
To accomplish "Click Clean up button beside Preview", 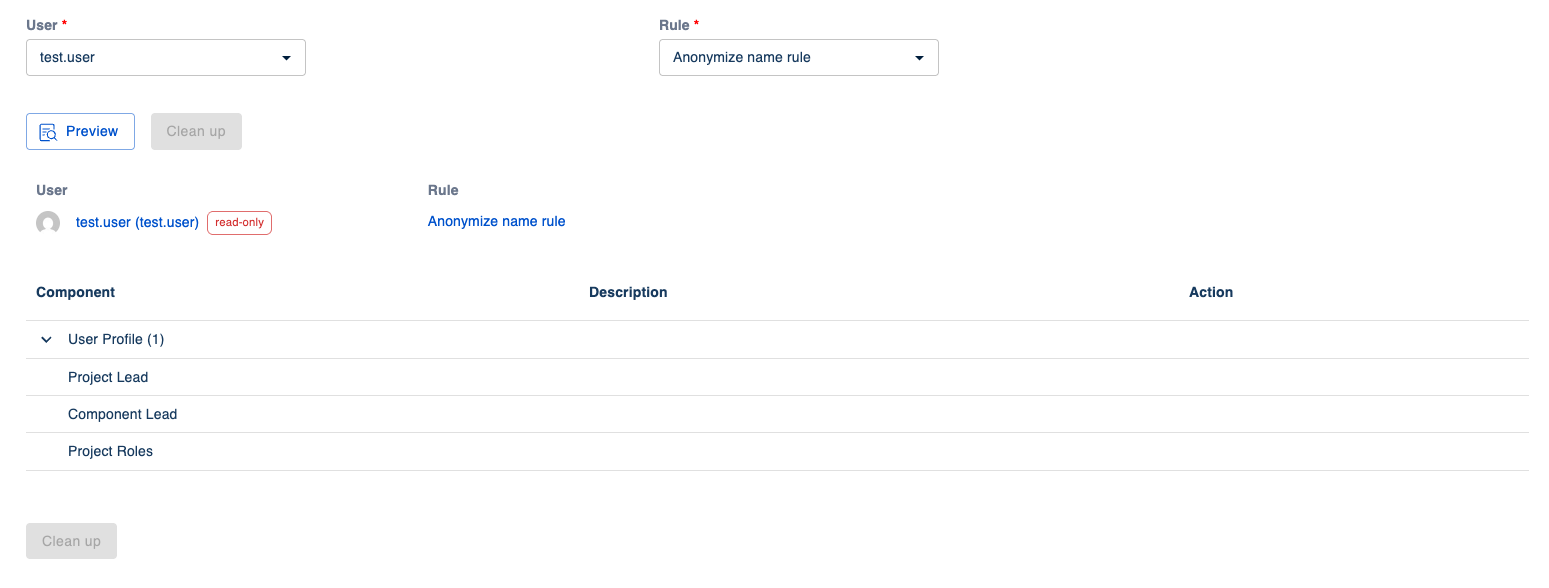I will pyautogui.click(x=196, y=132).
